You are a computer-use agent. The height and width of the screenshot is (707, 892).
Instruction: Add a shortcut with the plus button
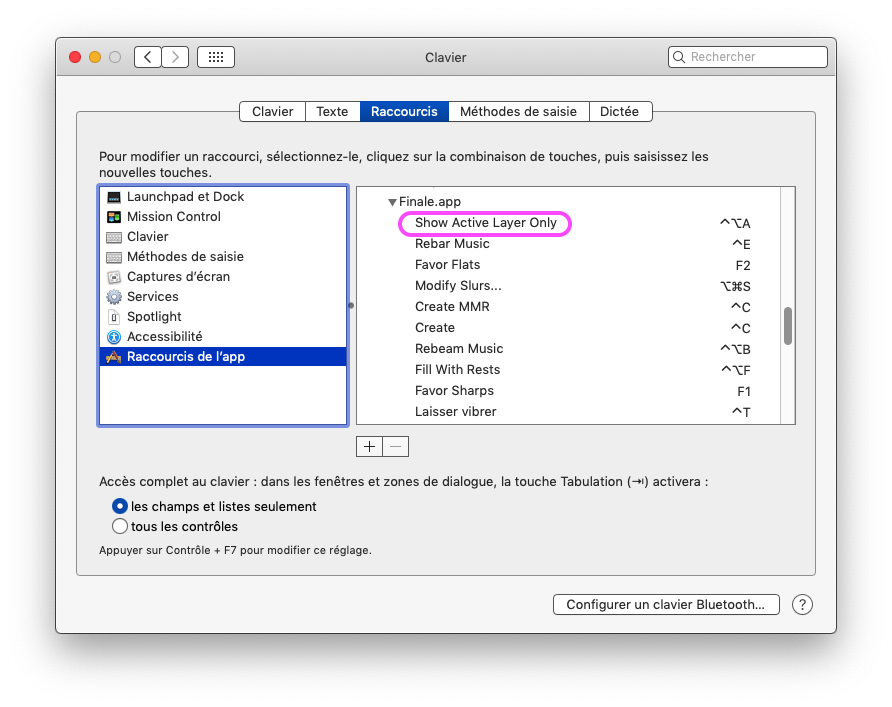[x=369, y=447]
